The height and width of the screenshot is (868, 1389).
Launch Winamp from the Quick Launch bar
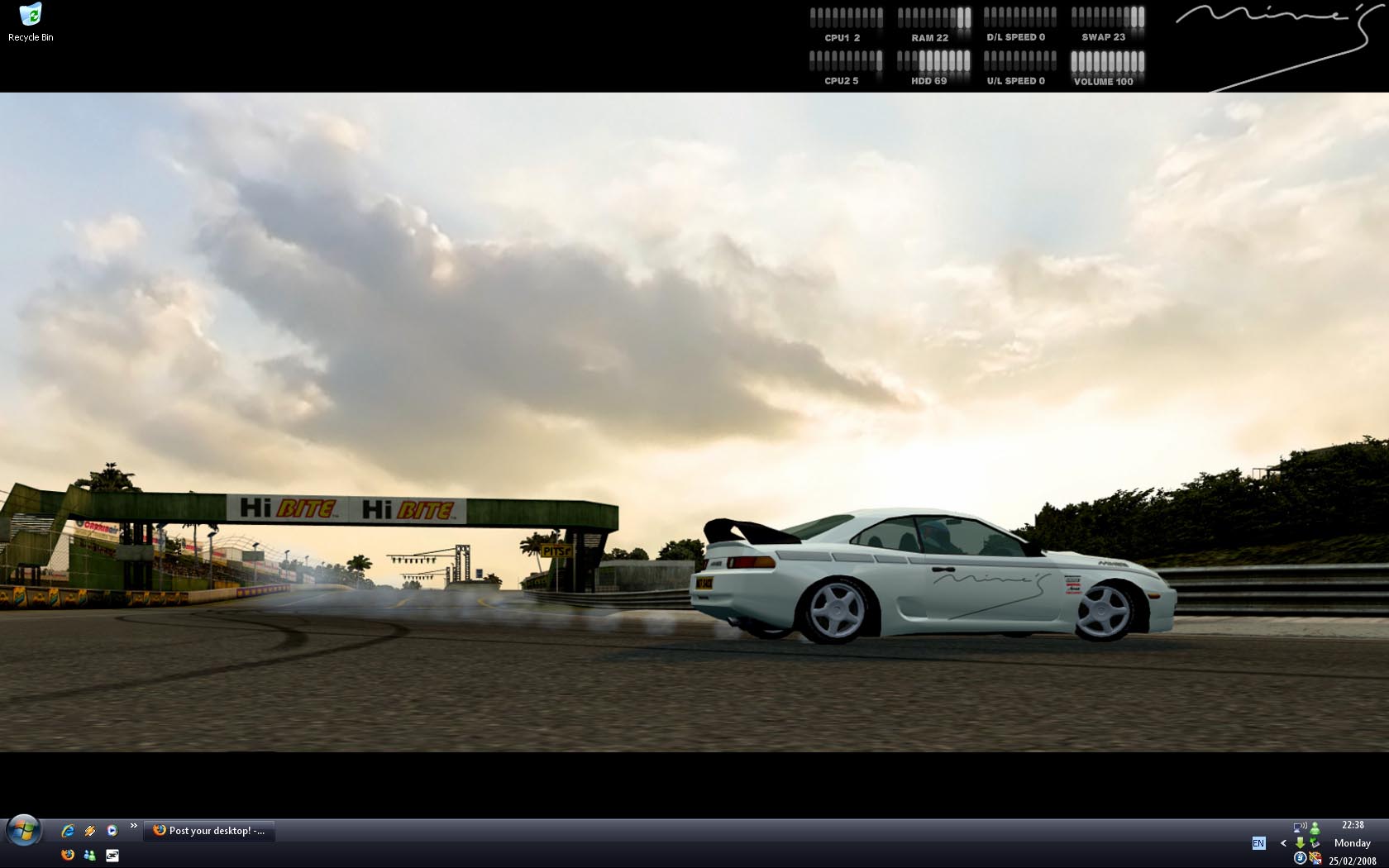click(90, 831)
